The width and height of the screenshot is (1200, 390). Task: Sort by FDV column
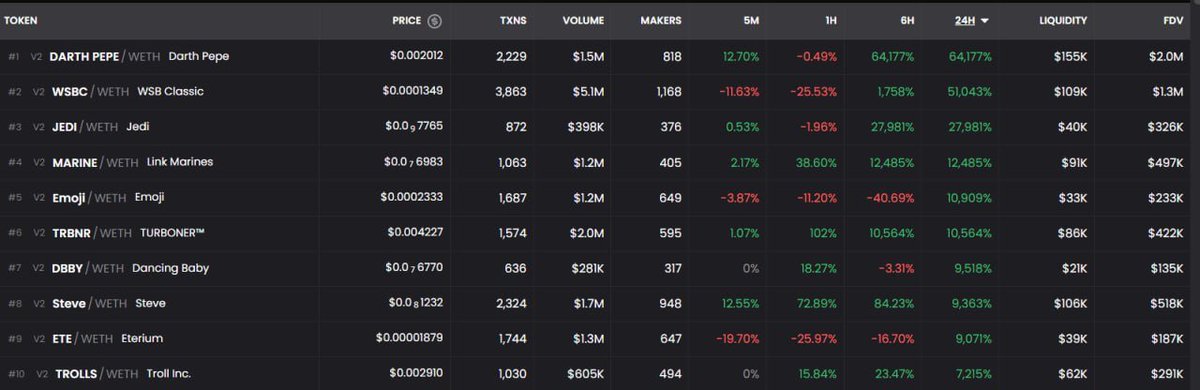pyautogui.click(x=1174, y=21)
